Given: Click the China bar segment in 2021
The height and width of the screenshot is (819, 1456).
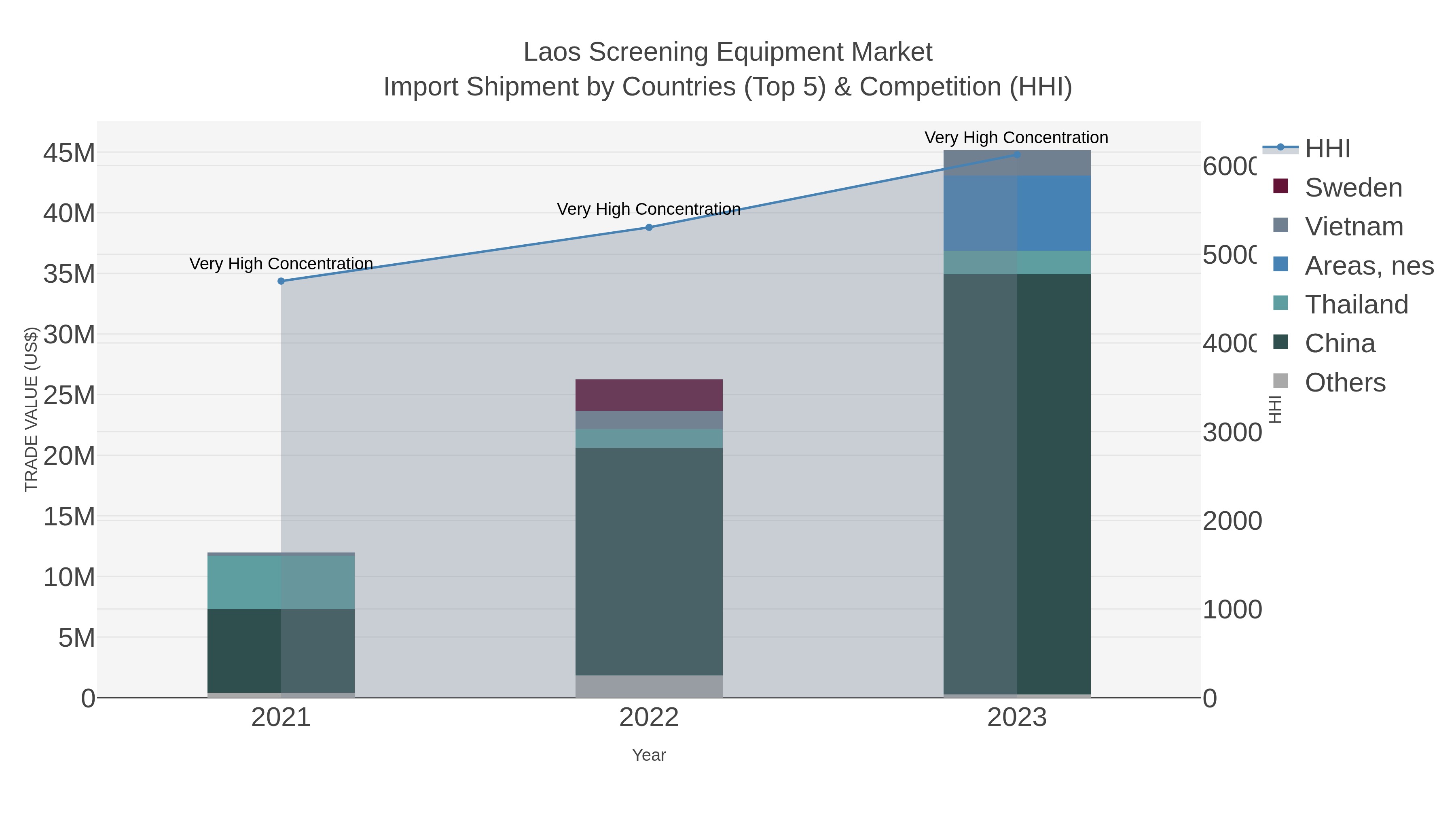Looking at the screenshot, I should pyautogui.click(x=281, y=651).
